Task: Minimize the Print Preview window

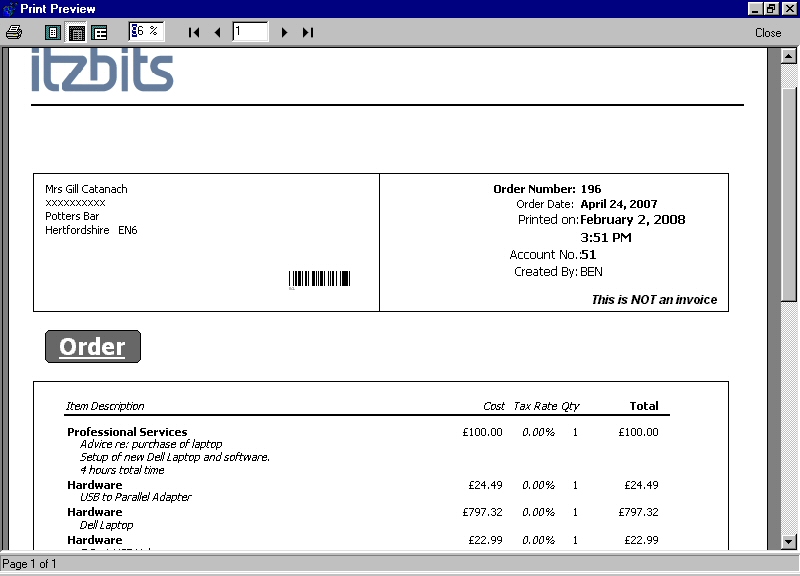Action: tap(755, 8)
